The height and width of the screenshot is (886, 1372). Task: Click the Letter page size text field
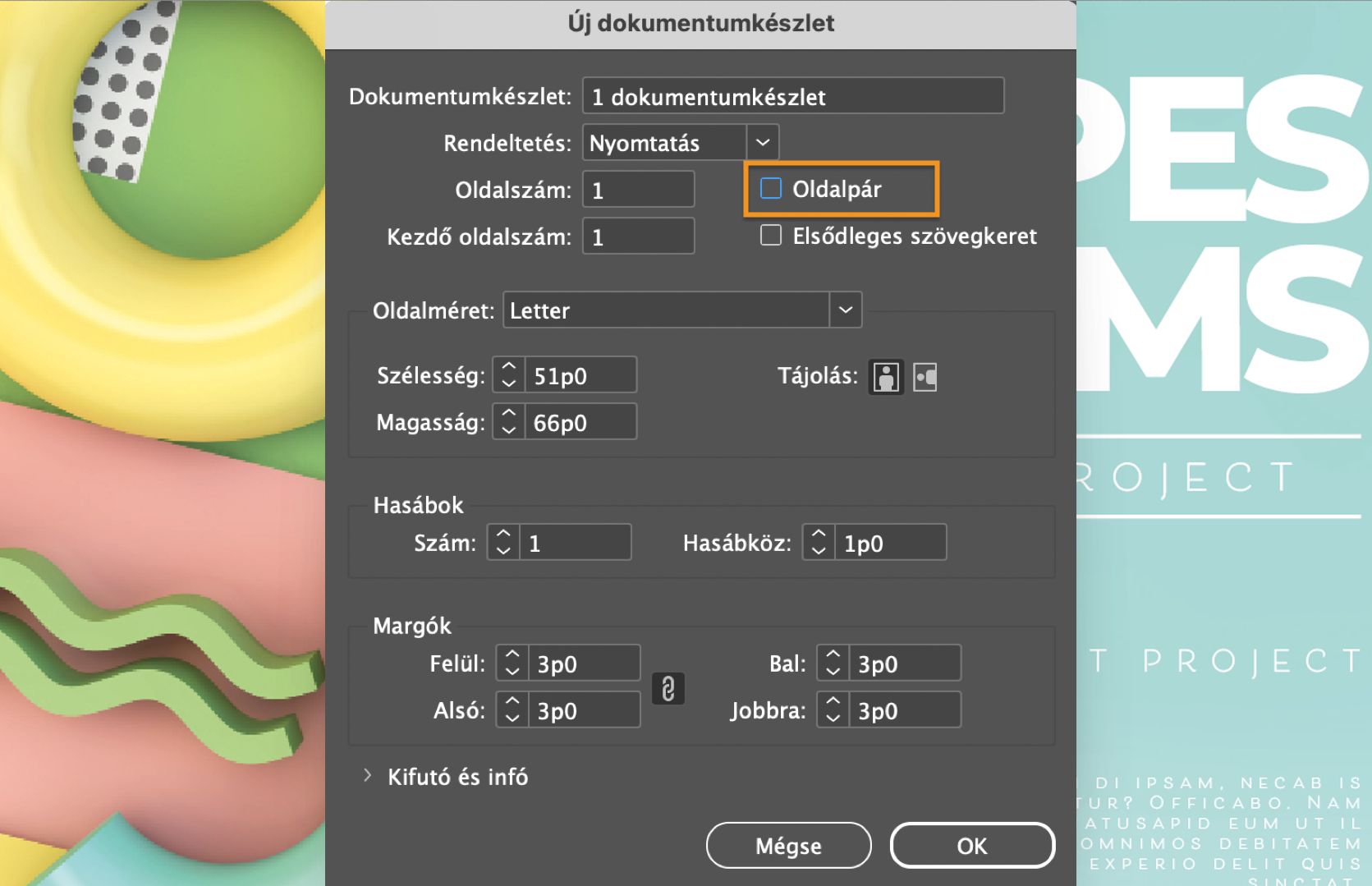(x=666, y=310)
